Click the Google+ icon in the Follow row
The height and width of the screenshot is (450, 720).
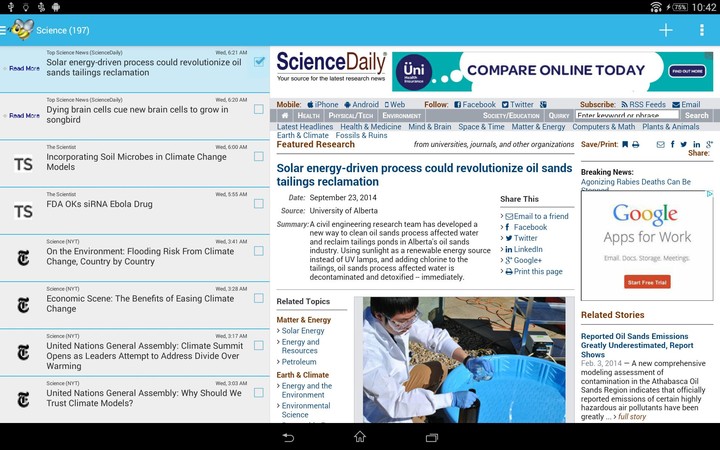(543, 105)
